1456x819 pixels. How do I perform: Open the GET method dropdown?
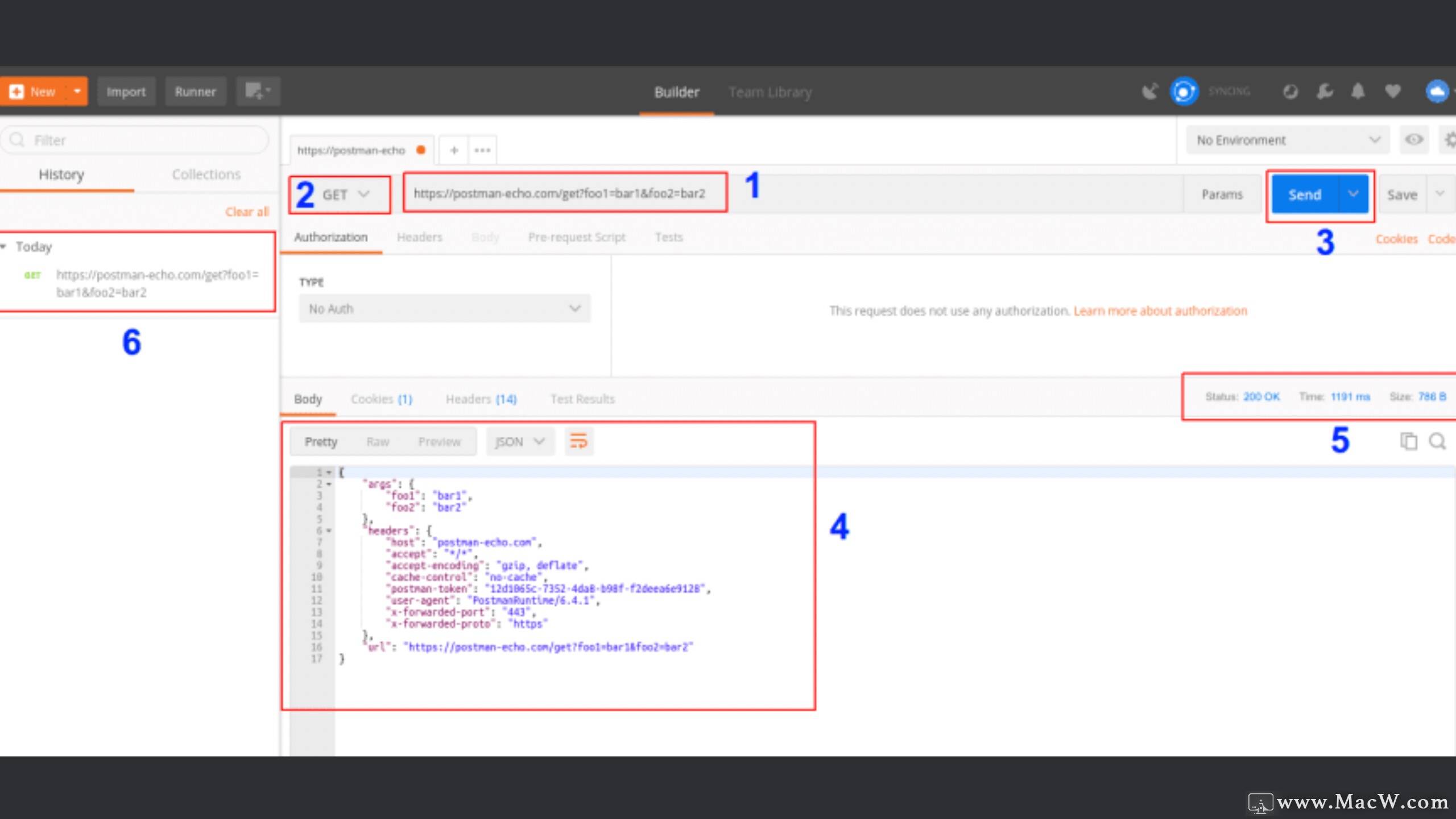pyautogui.click(x=346, y=195)
